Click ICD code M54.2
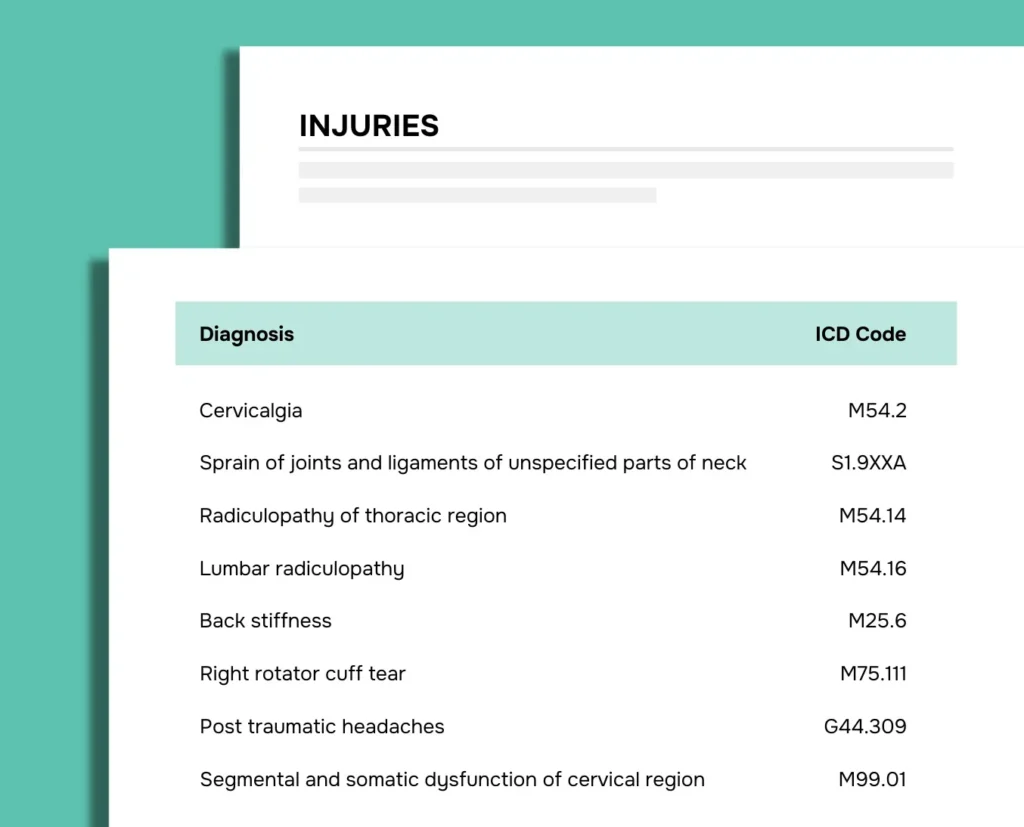Screen dimensions: 1024x827 [877, 410]
